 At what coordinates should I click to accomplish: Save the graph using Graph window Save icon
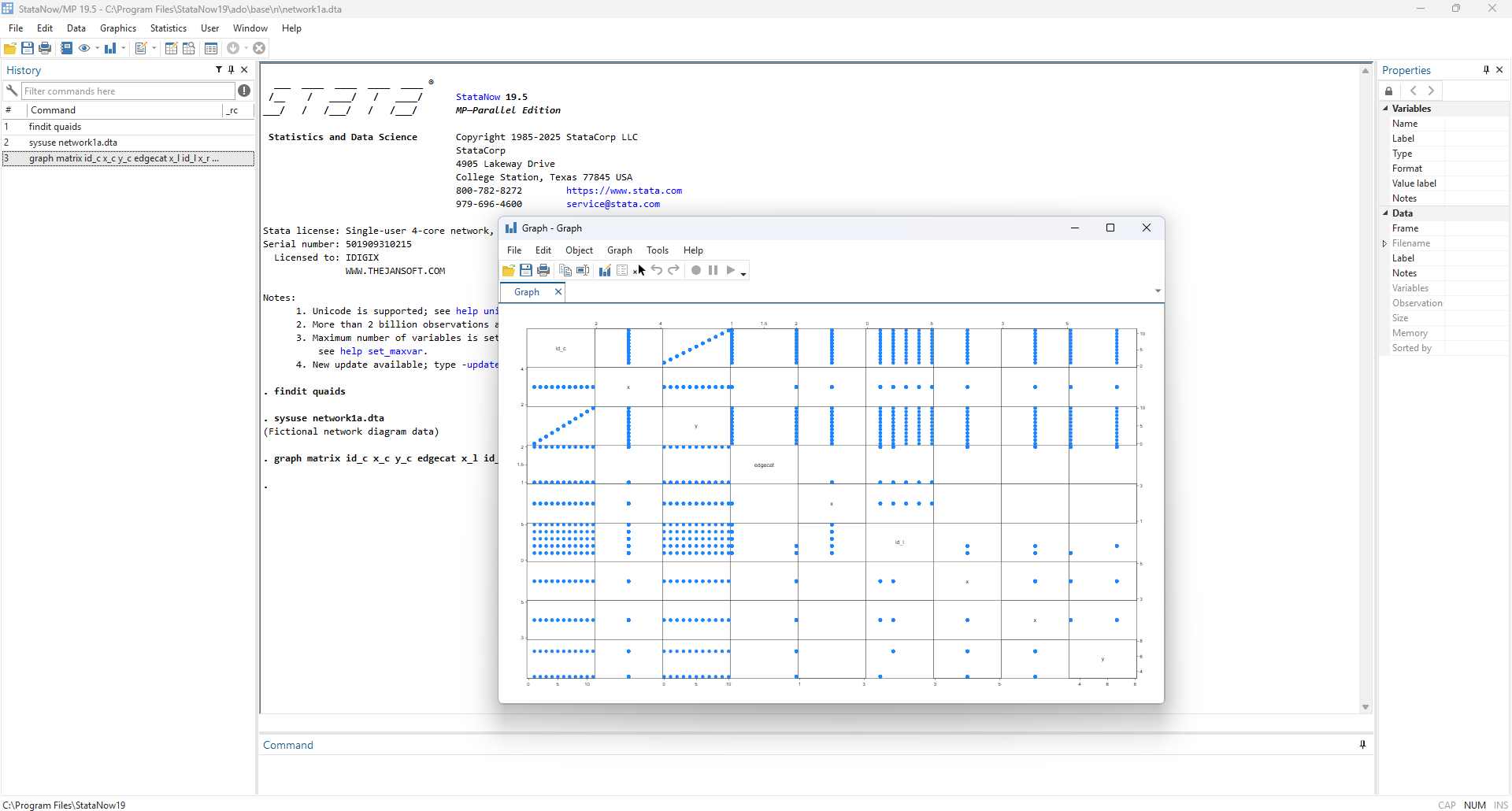pyautogui.click(x=526, y=271)
